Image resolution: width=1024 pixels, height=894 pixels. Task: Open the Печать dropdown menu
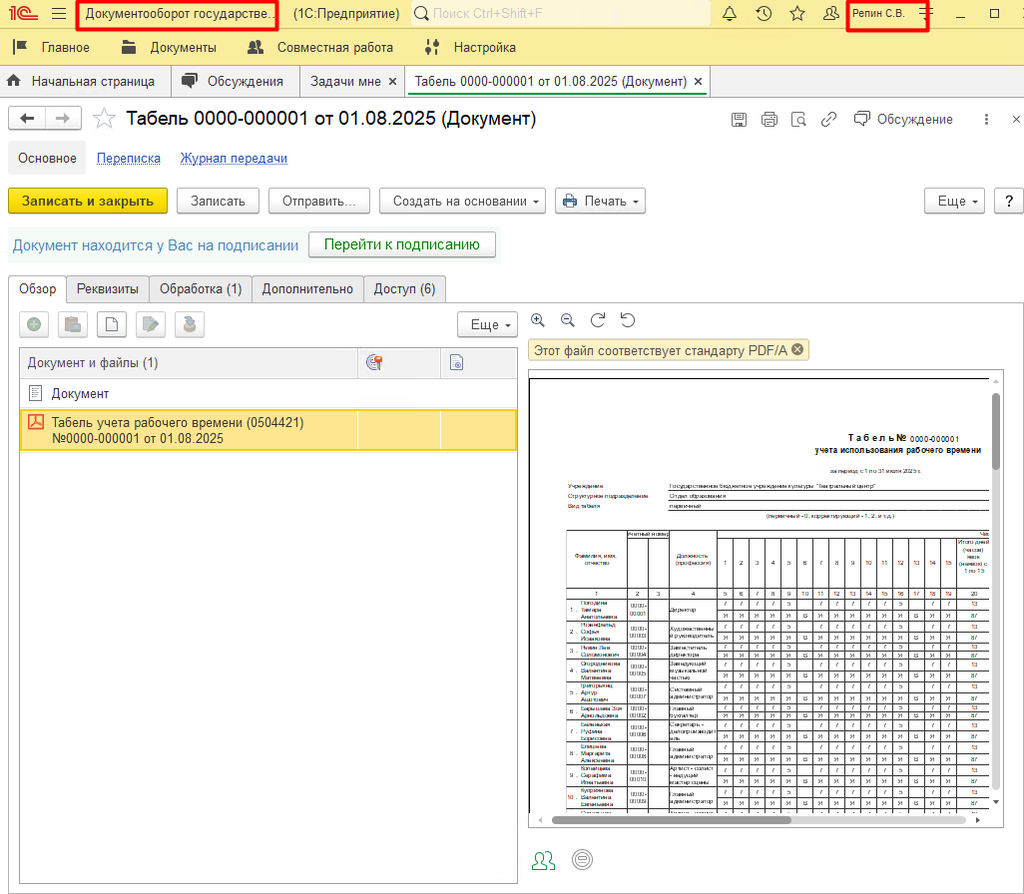click(600, 201)
